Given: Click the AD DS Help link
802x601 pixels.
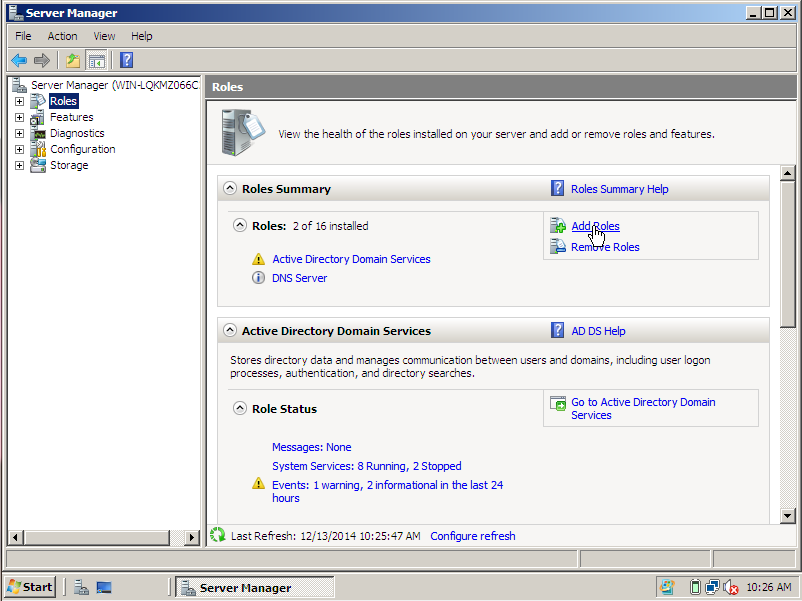Looking at the screenshot, I should [x=598, y=331].
